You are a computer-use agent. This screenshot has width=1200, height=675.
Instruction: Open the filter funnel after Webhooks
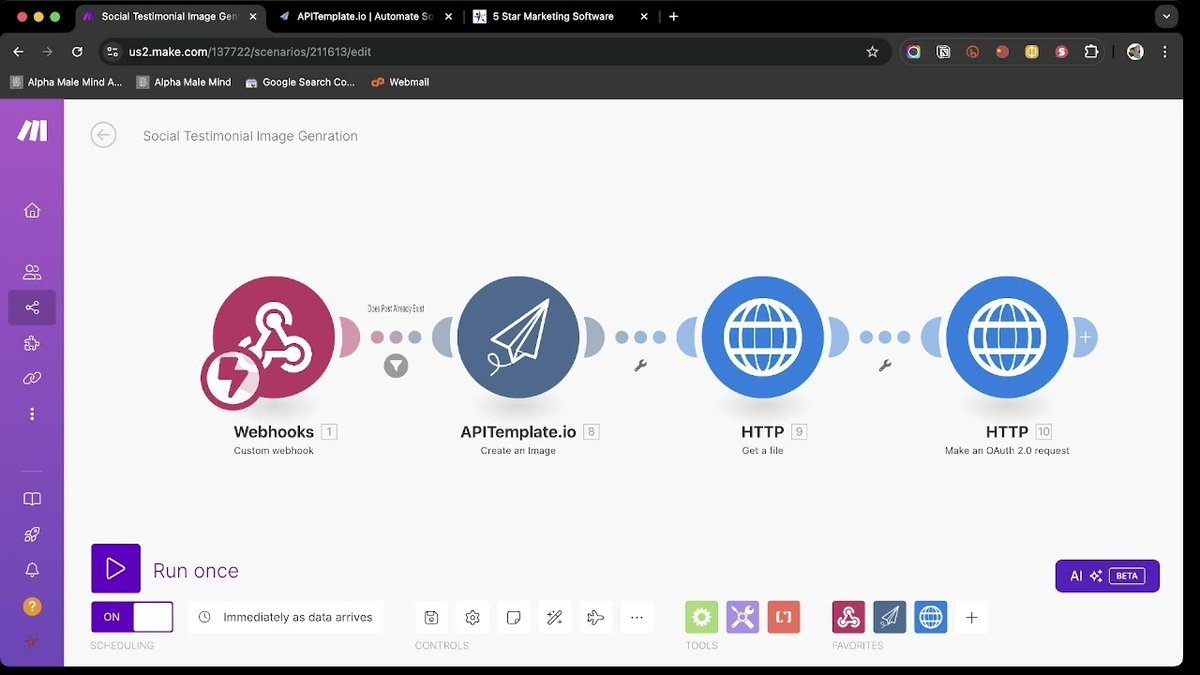pos(396,366)
